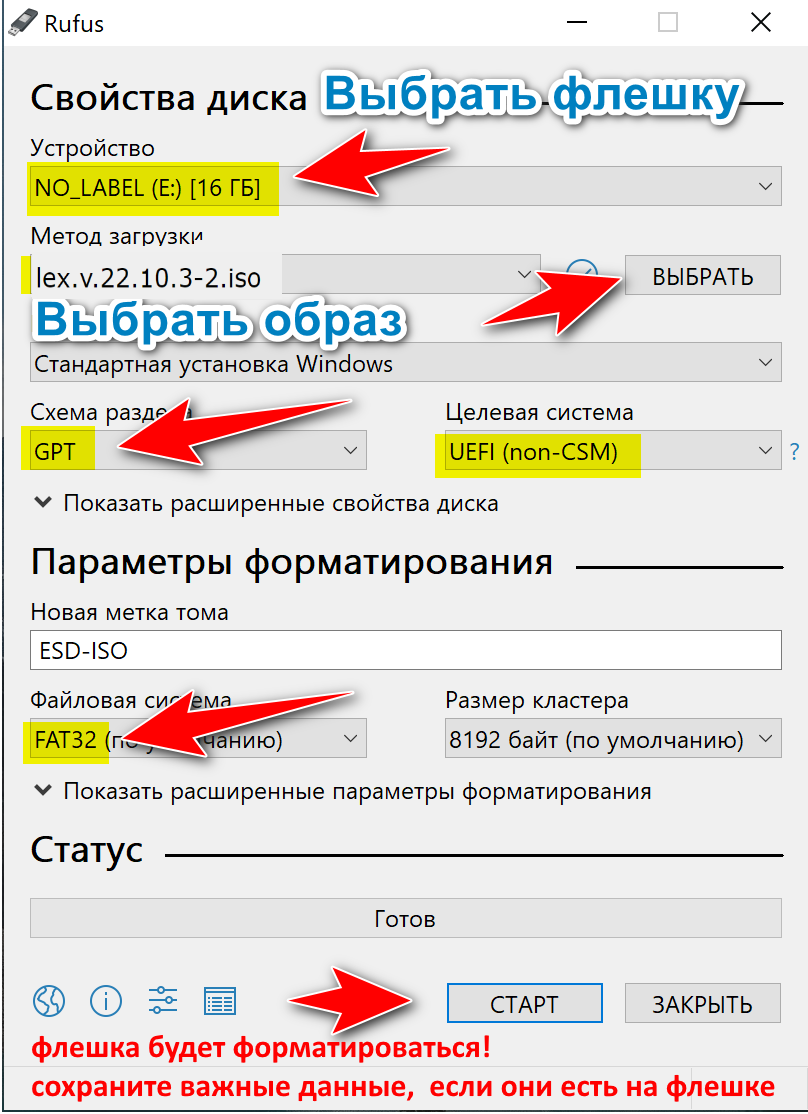Expand Показать расширенные параметры форматирования
This screenshot has width=808, height=1114.
[x=343, y=791]
